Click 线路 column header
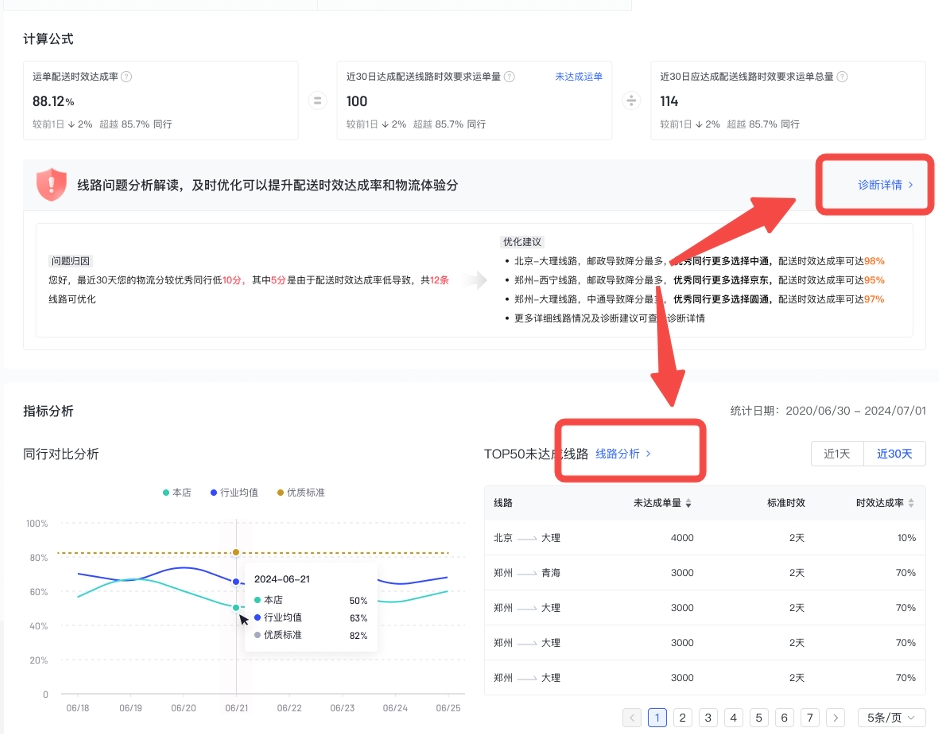The height and width of the screenshot is (734, 939). point(503,503)
